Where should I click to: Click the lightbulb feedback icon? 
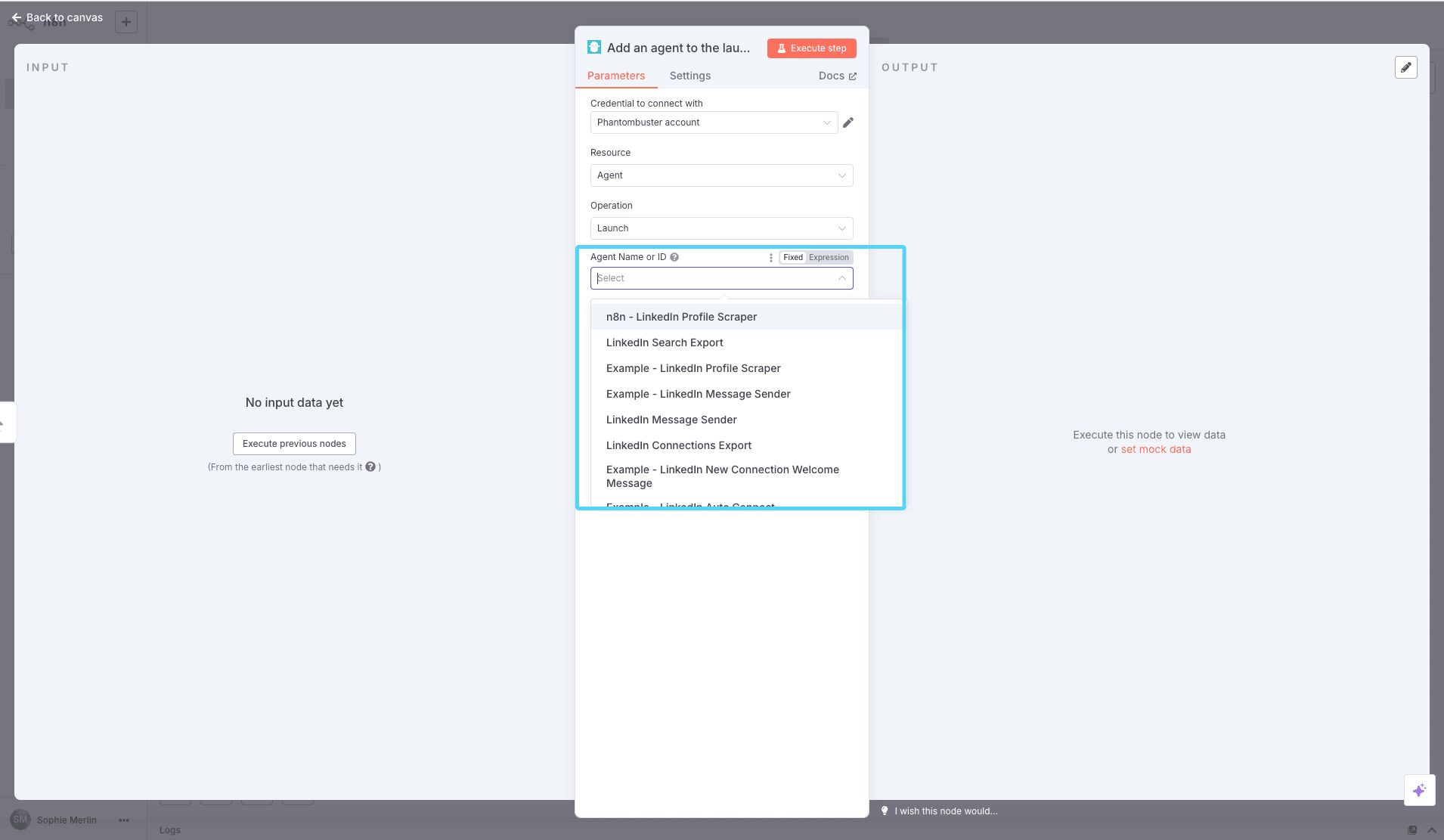pyautogui.click(x=885, y=811)
